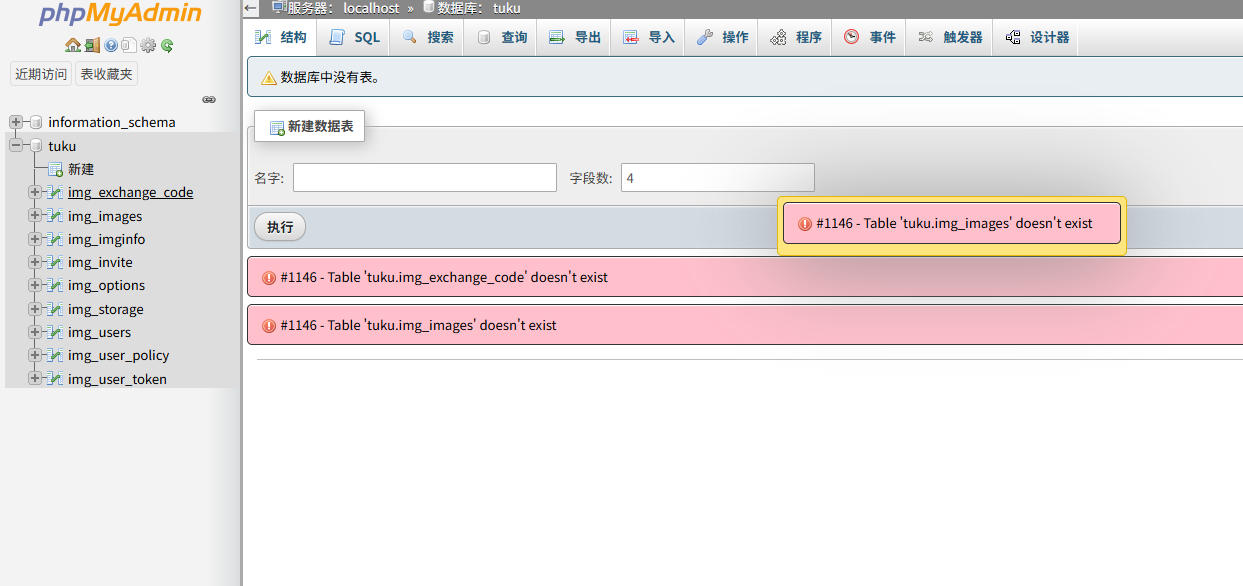Click the information_schema database icon

click(x=37, y=122)
